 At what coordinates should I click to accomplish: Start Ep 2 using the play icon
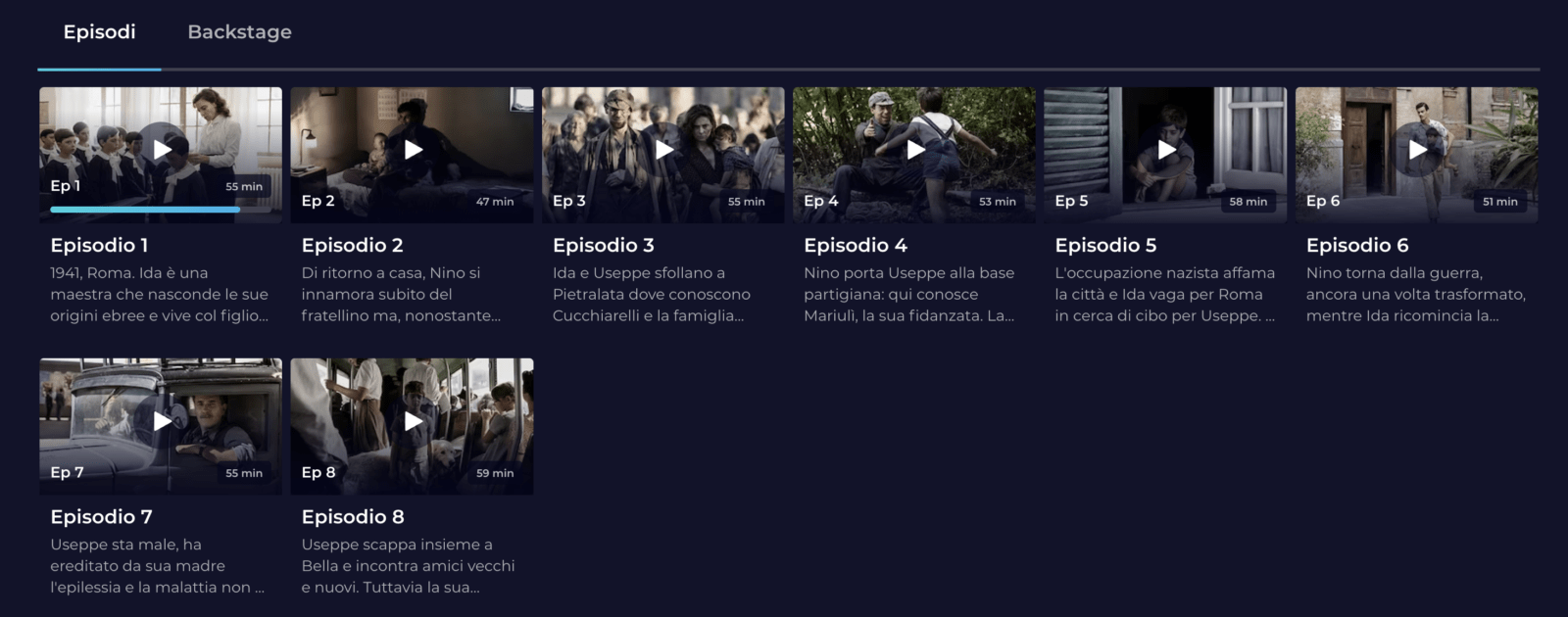[x=414, y=150]
